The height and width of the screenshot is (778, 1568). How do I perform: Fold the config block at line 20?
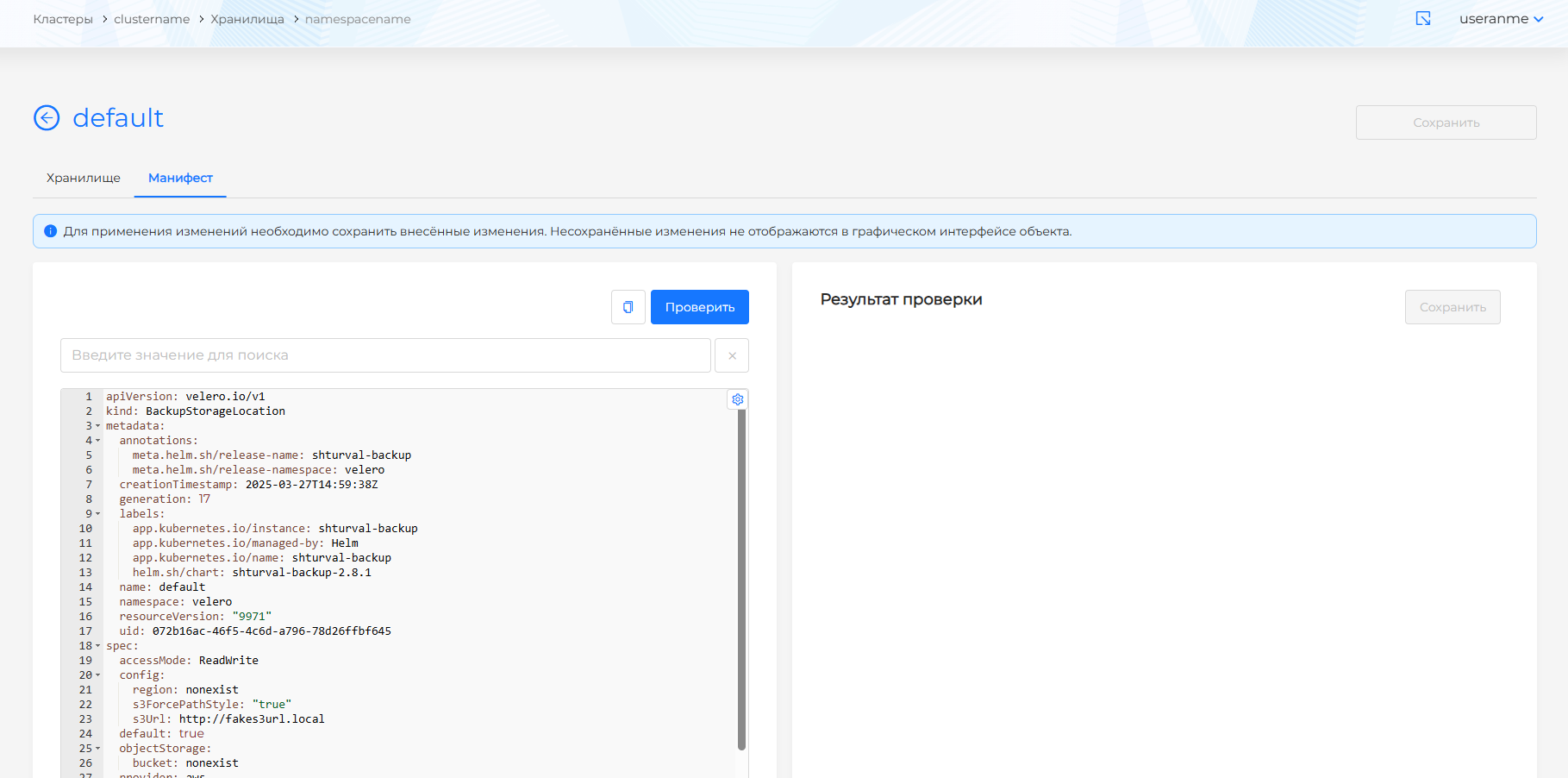click(x=97, y=675)
